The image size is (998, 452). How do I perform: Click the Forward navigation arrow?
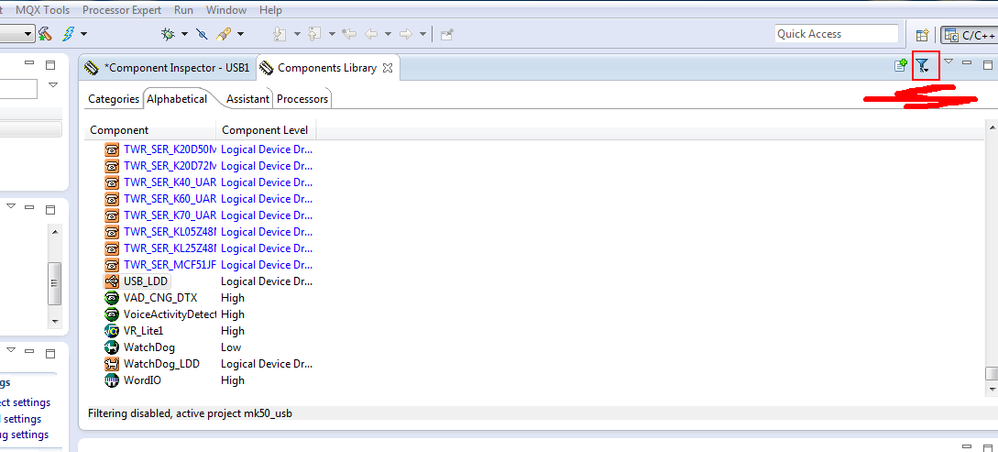405,34
